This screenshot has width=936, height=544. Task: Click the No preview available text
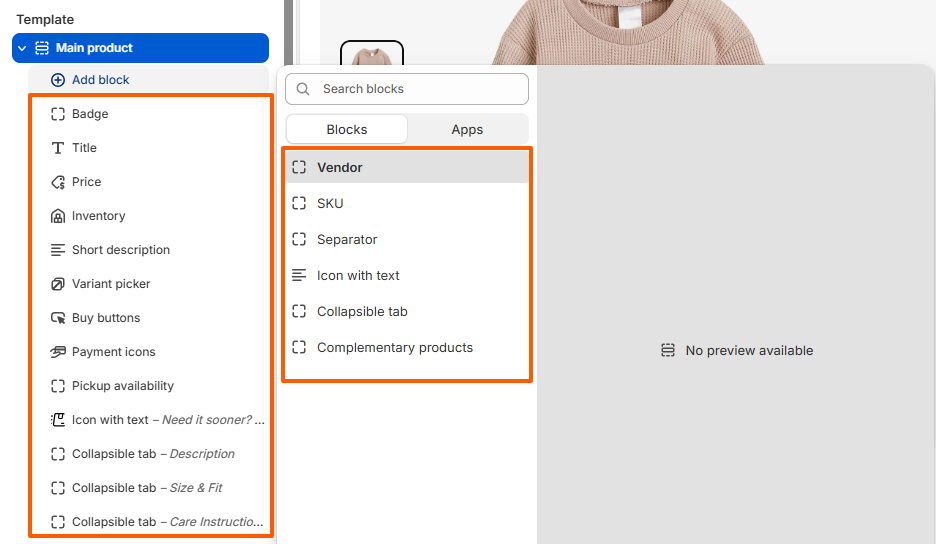(749, 351)
